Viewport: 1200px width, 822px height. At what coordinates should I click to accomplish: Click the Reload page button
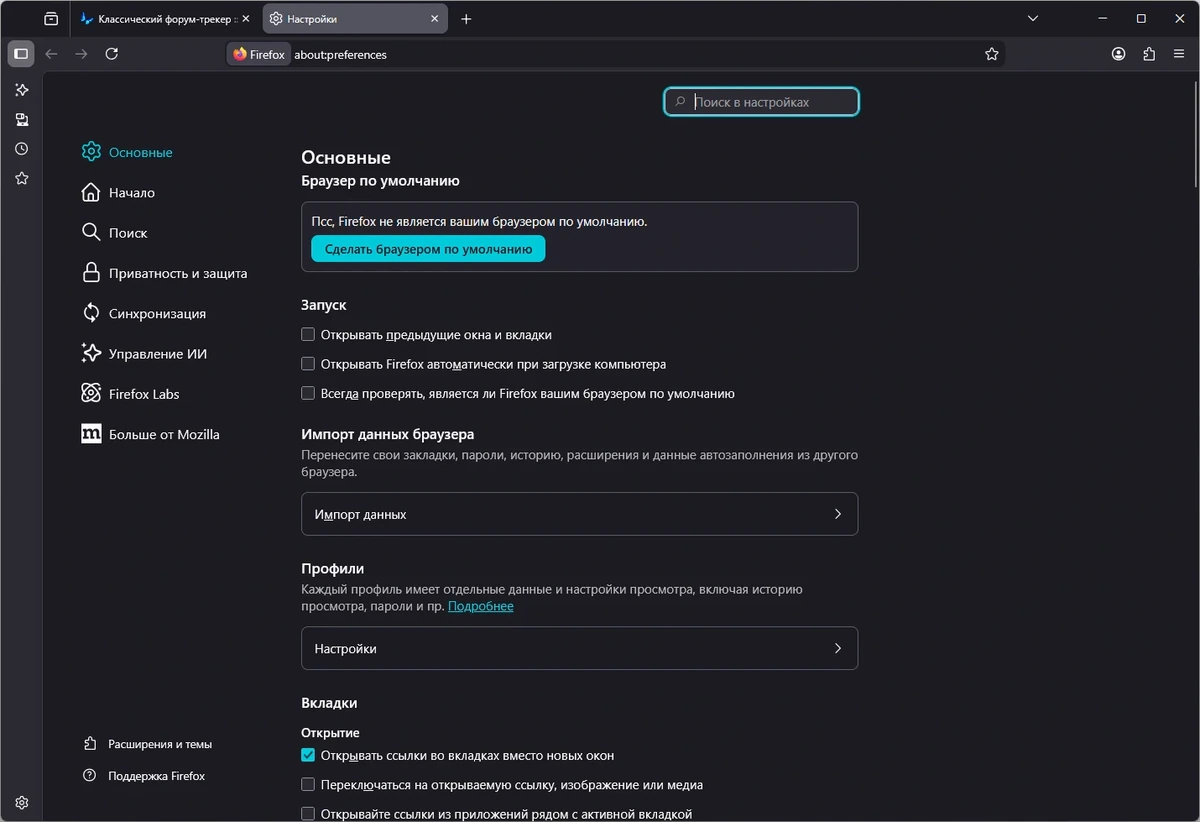[x=111, y=54]
